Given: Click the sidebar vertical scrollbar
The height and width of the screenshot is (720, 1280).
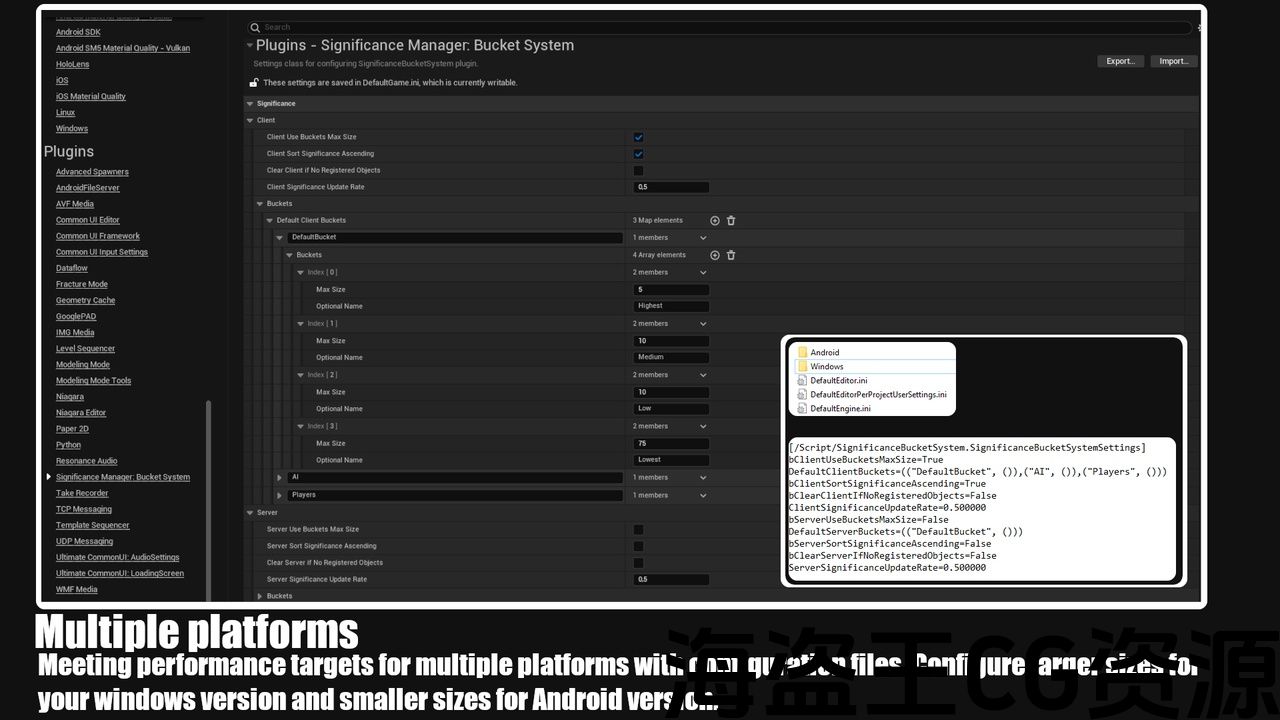Looking at the screenshot, I should coord(208,480).
